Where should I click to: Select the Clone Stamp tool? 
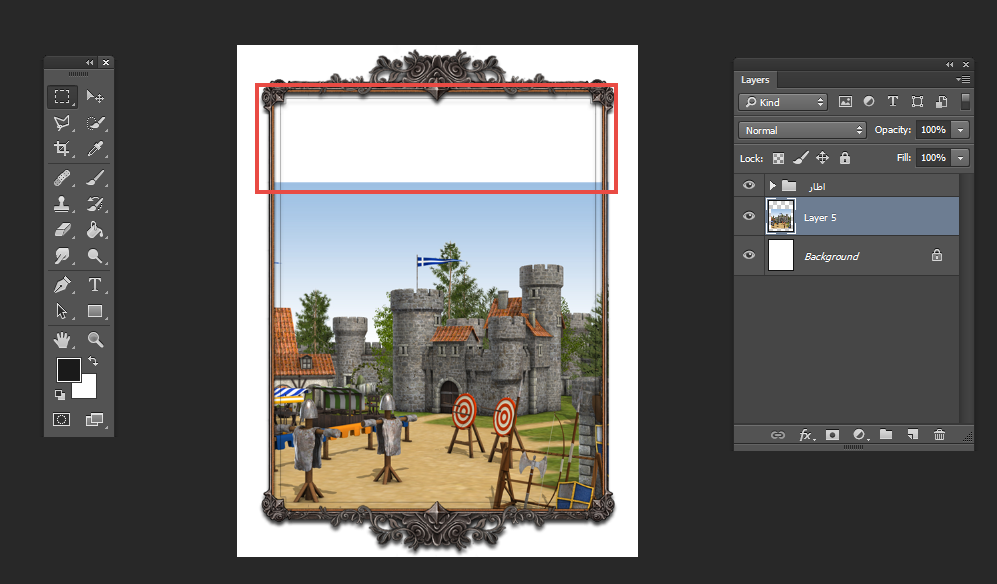62,204
